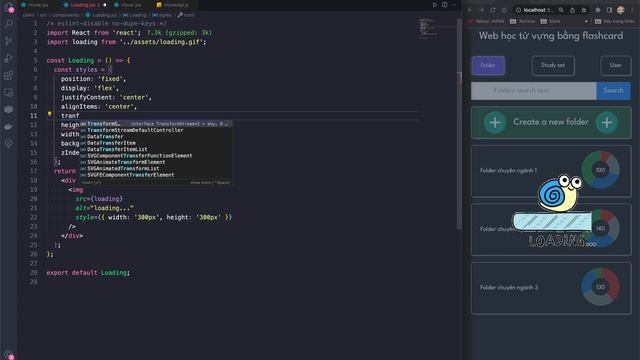This screenshot has height=360, width=640.
Task: Go back in the browser
Action: [x=470, y=10]
